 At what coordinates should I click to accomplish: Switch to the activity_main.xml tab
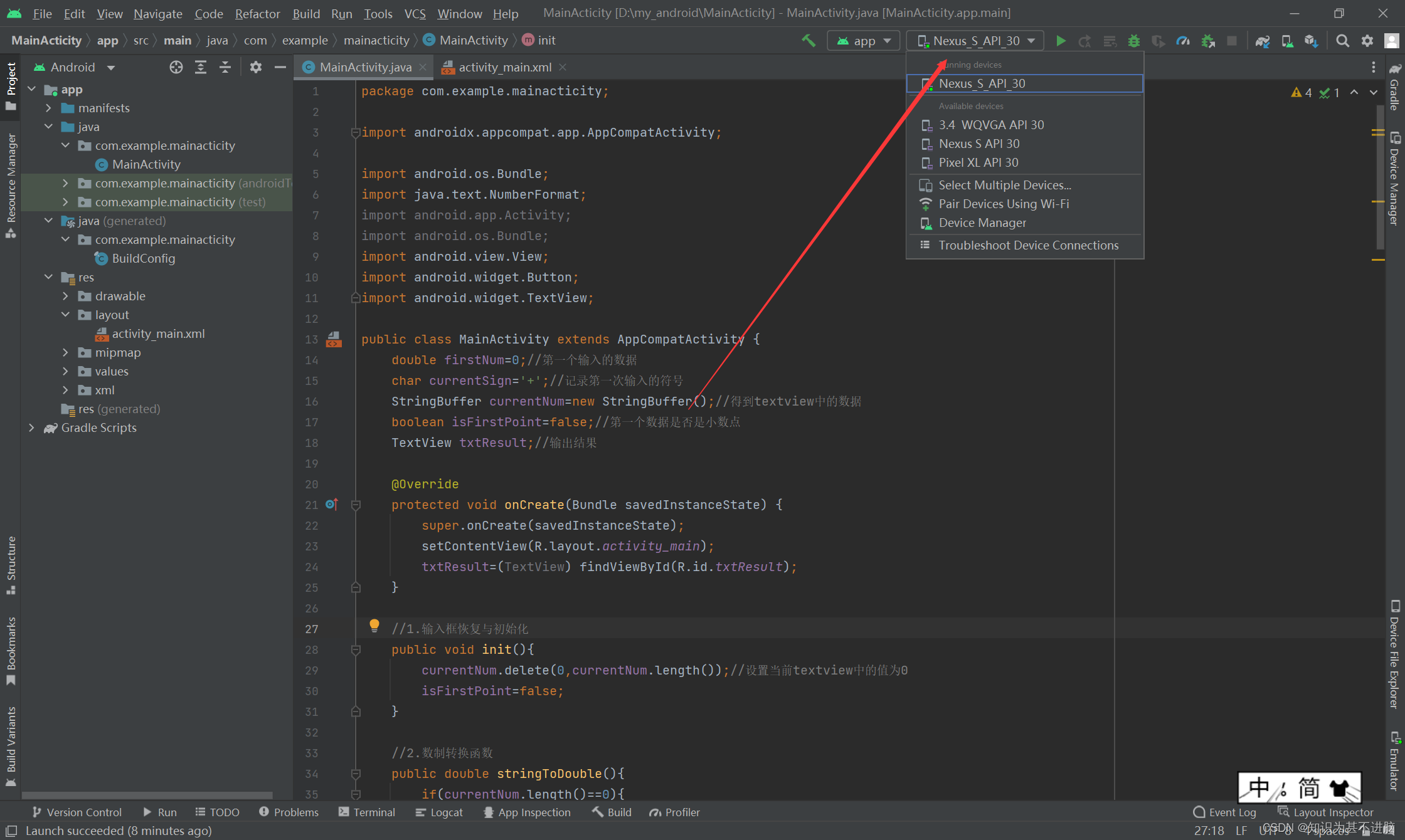point(498,67)
